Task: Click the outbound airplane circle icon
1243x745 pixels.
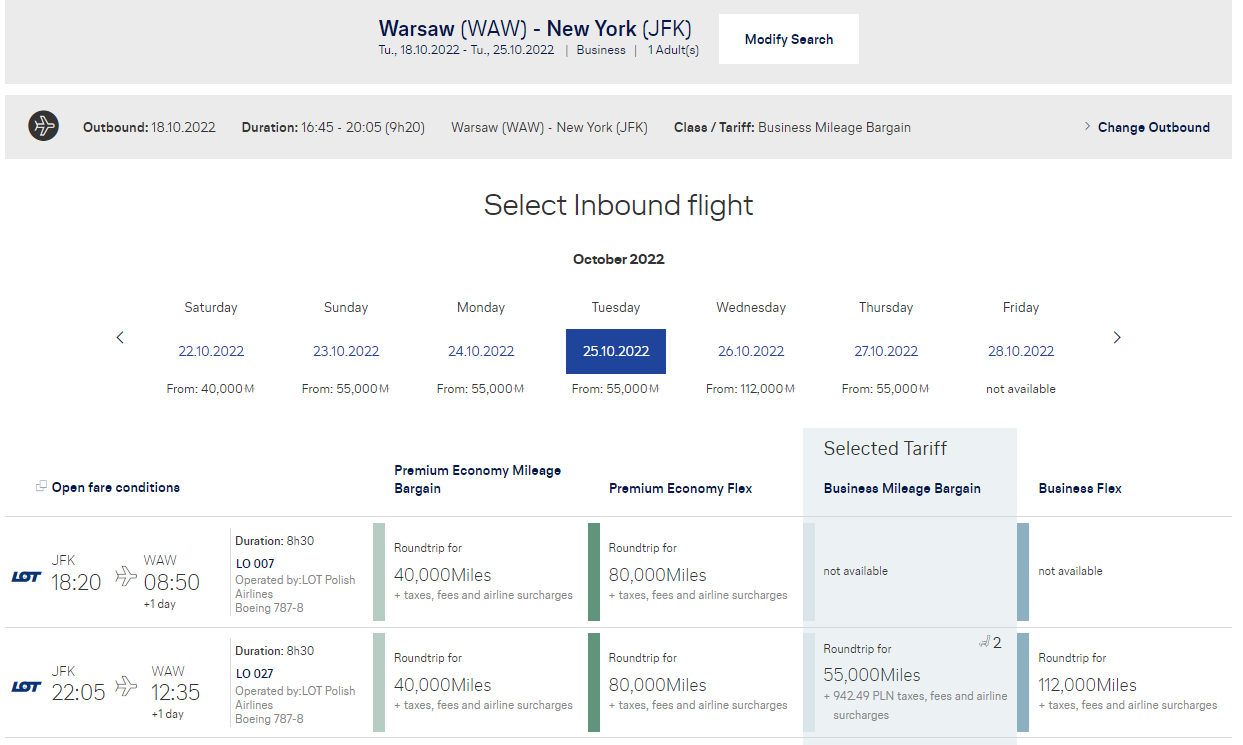Action: point(43,127)
